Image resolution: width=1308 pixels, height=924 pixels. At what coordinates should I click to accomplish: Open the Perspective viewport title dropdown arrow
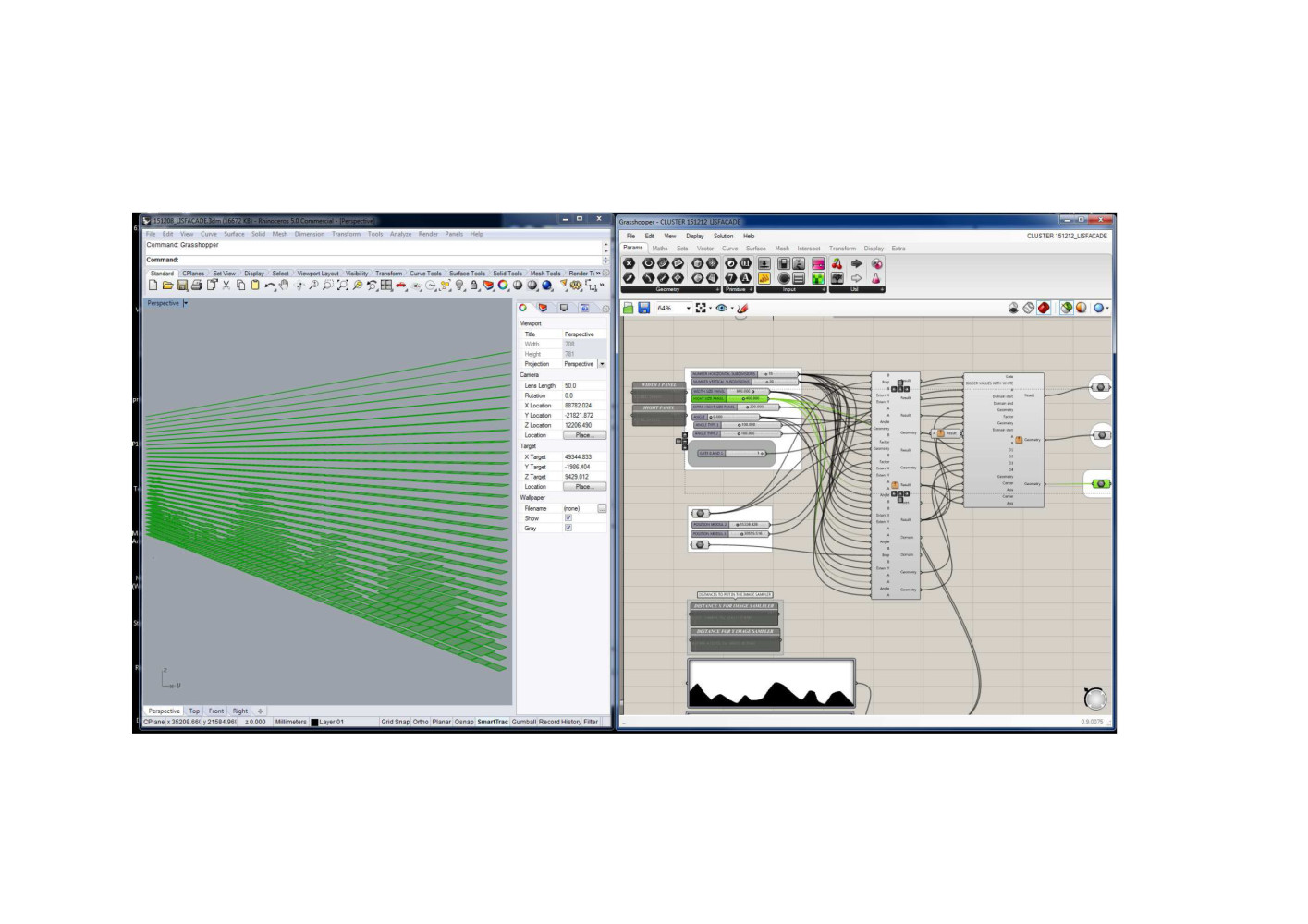coord(186,303)
